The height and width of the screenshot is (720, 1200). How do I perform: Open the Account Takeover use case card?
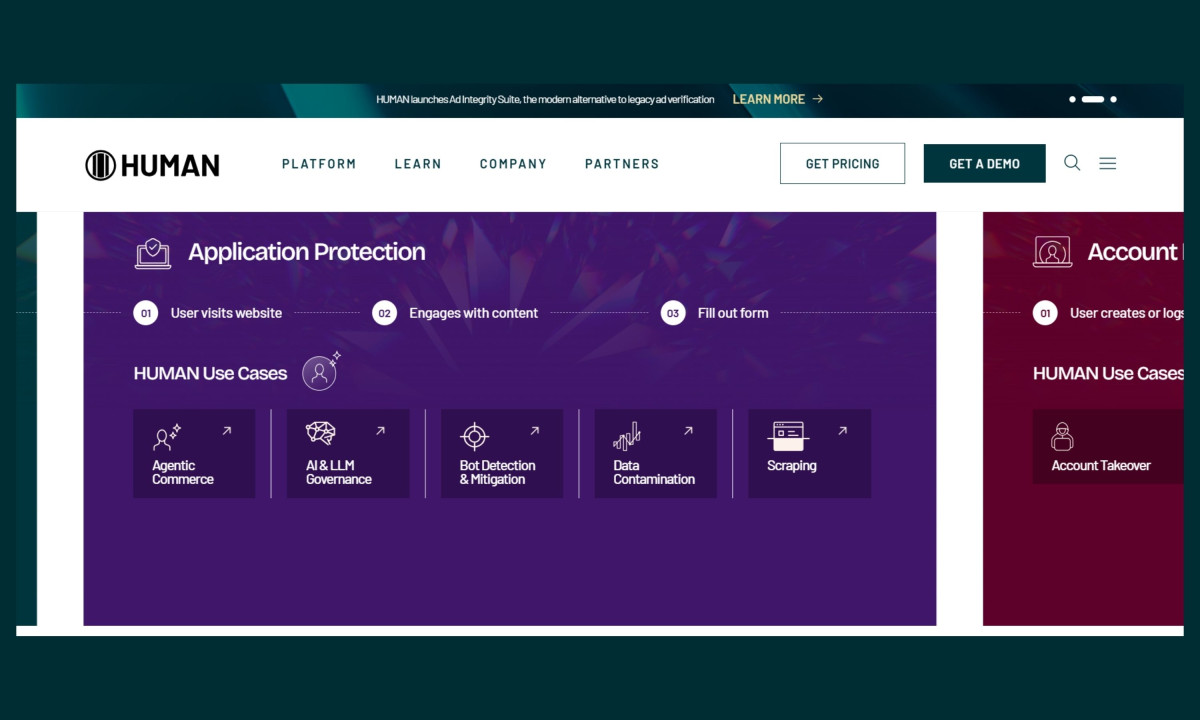click(1108, 447)
